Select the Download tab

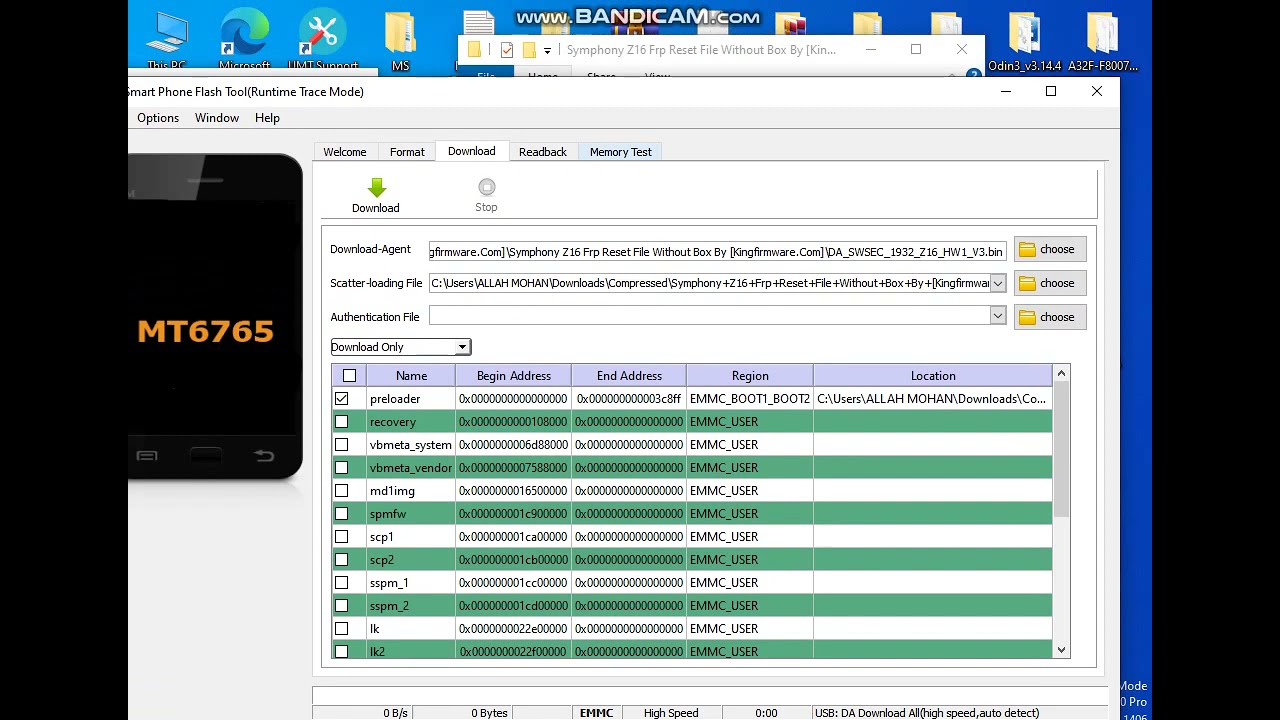[472, 151]
